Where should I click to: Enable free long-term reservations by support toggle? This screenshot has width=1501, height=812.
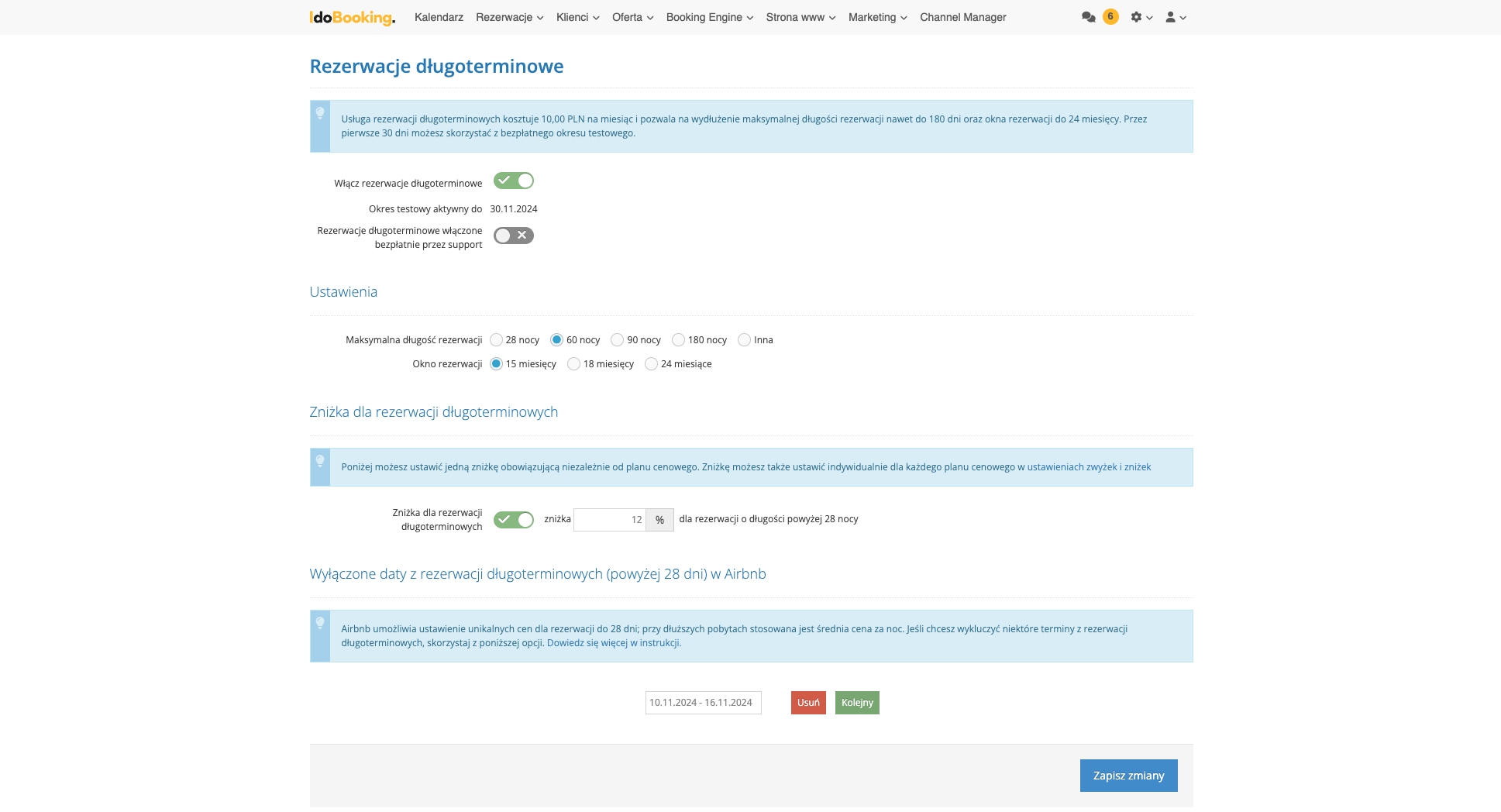[x=513, y=236]
